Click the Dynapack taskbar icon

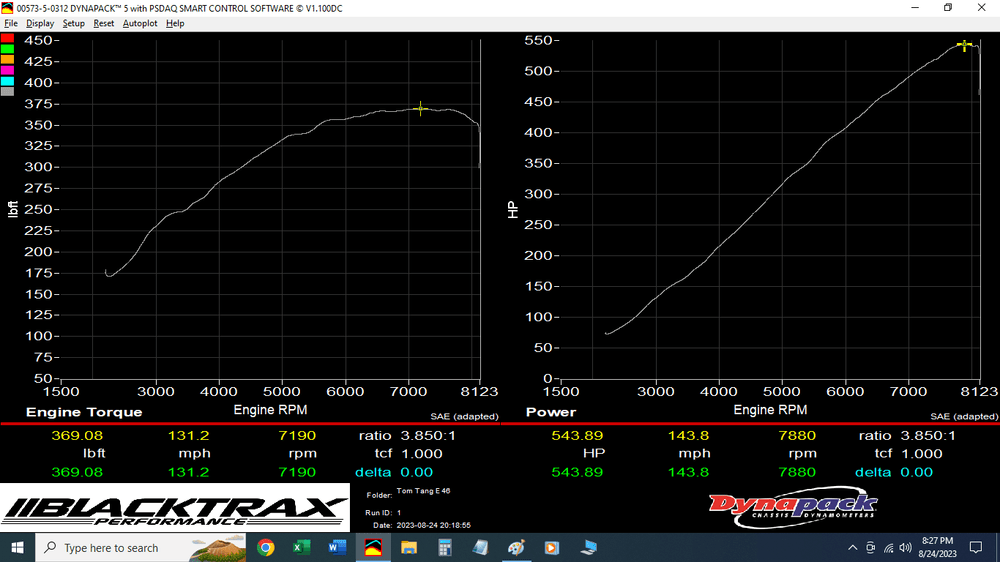tap(373, 548)
